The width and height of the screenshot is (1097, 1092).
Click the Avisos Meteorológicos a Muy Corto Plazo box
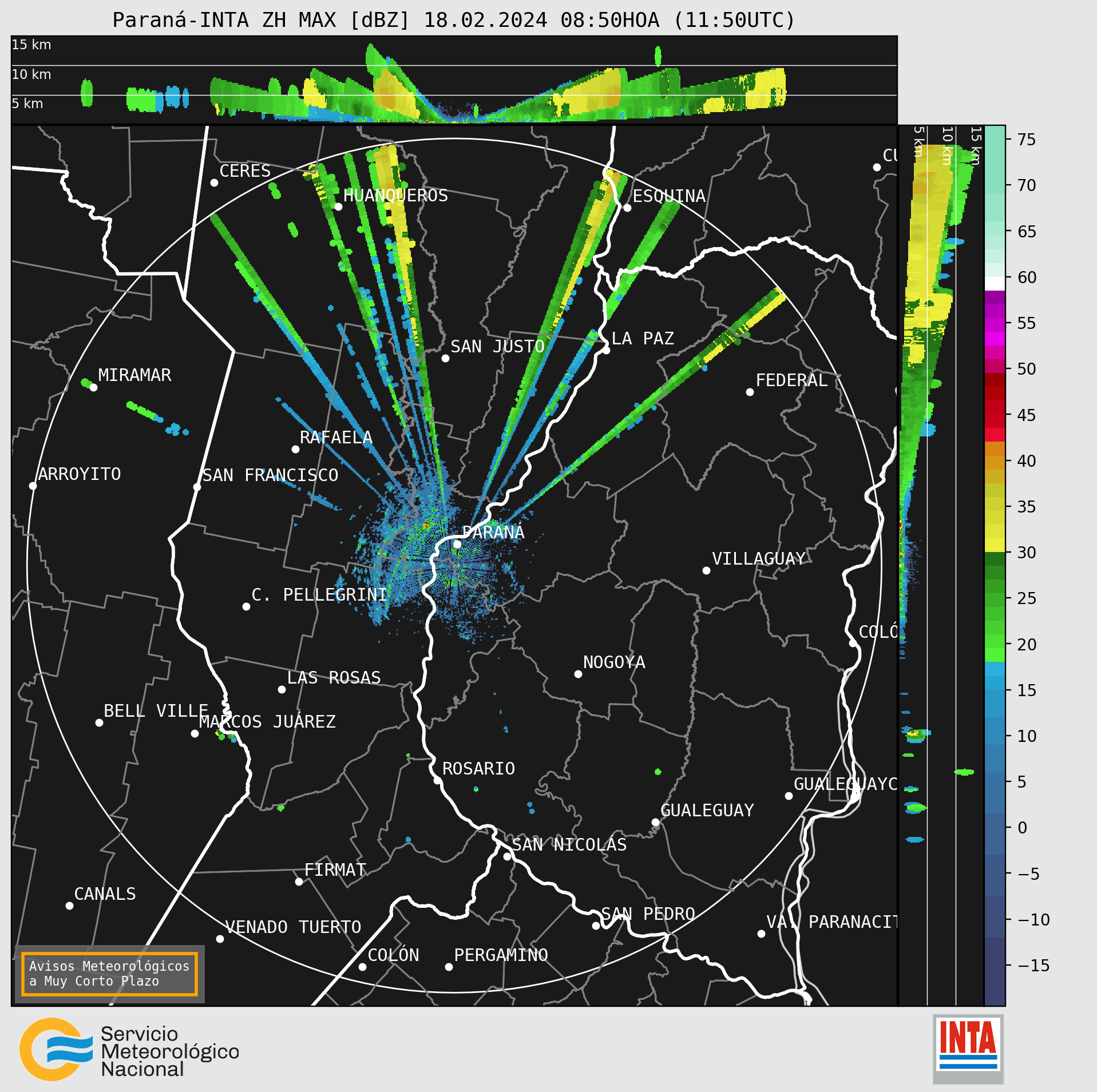[109, 974]
